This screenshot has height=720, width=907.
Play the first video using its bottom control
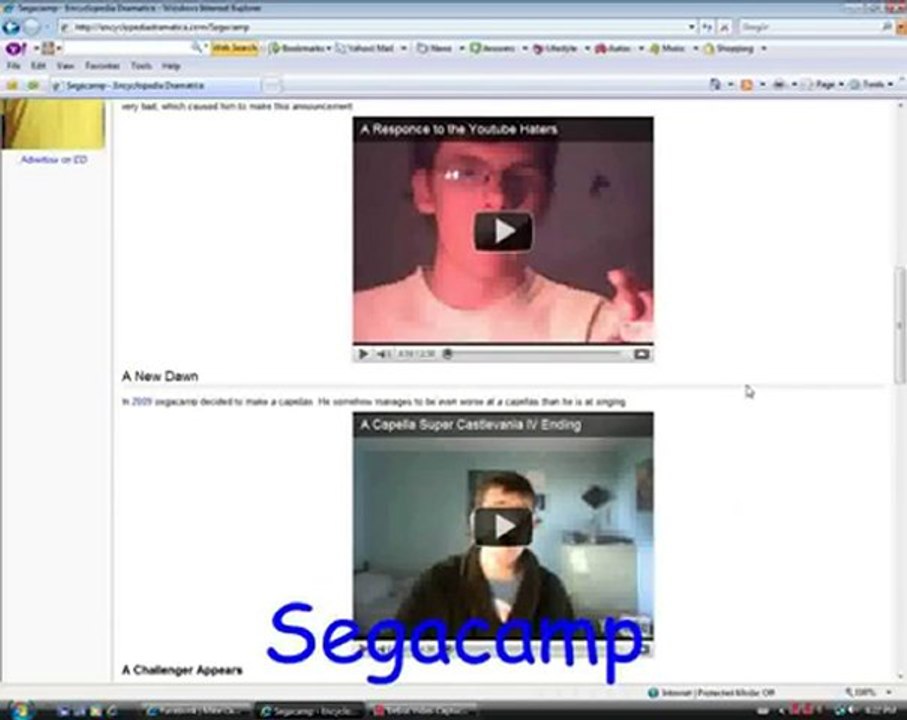pyautogui.click(x=363, y=353)
